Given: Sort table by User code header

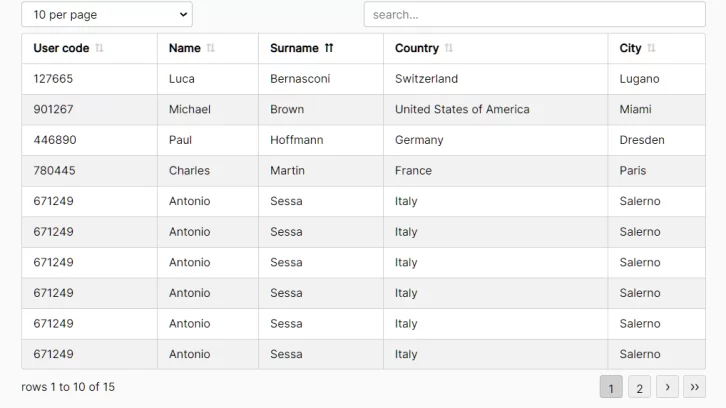Looking at the screenshot, I should (x=61, y=48).
